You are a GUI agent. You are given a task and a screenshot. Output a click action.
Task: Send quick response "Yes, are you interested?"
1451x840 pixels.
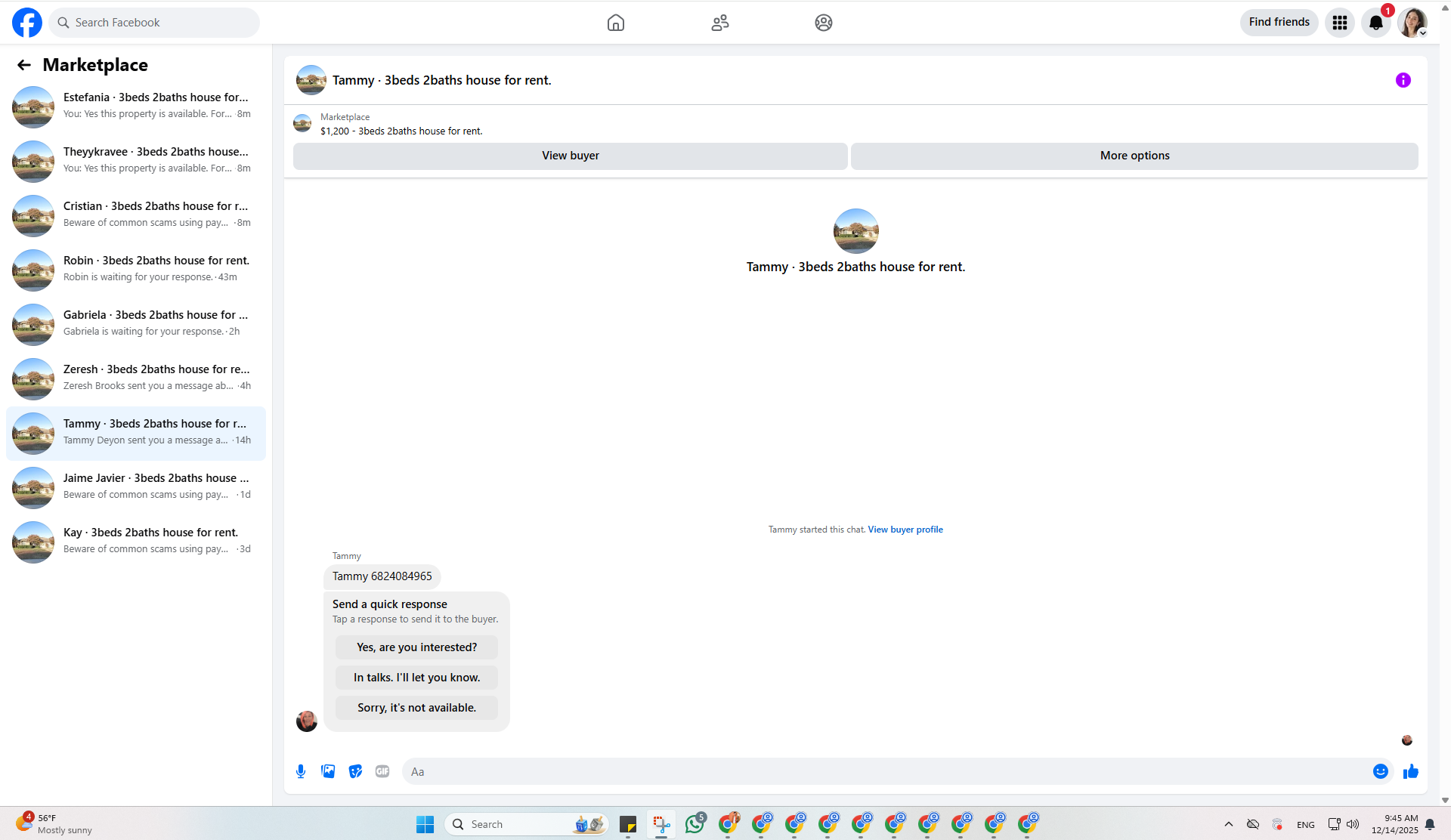416,647
